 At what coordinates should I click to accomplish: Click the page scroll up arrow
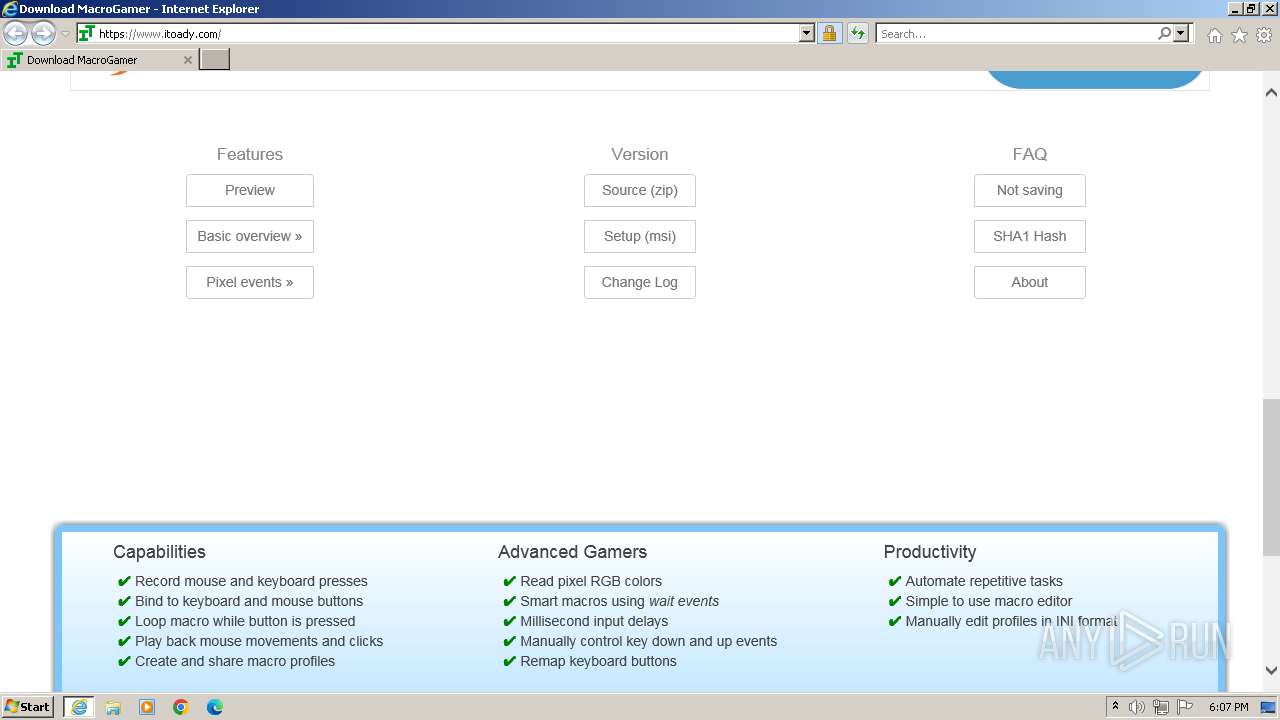1271,92
